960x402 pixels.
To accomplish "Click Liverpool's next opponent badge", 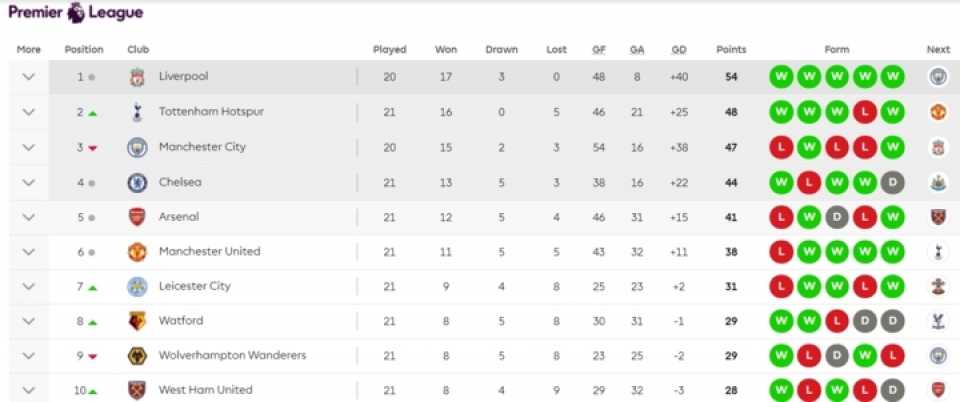I will tap(937, 77).
